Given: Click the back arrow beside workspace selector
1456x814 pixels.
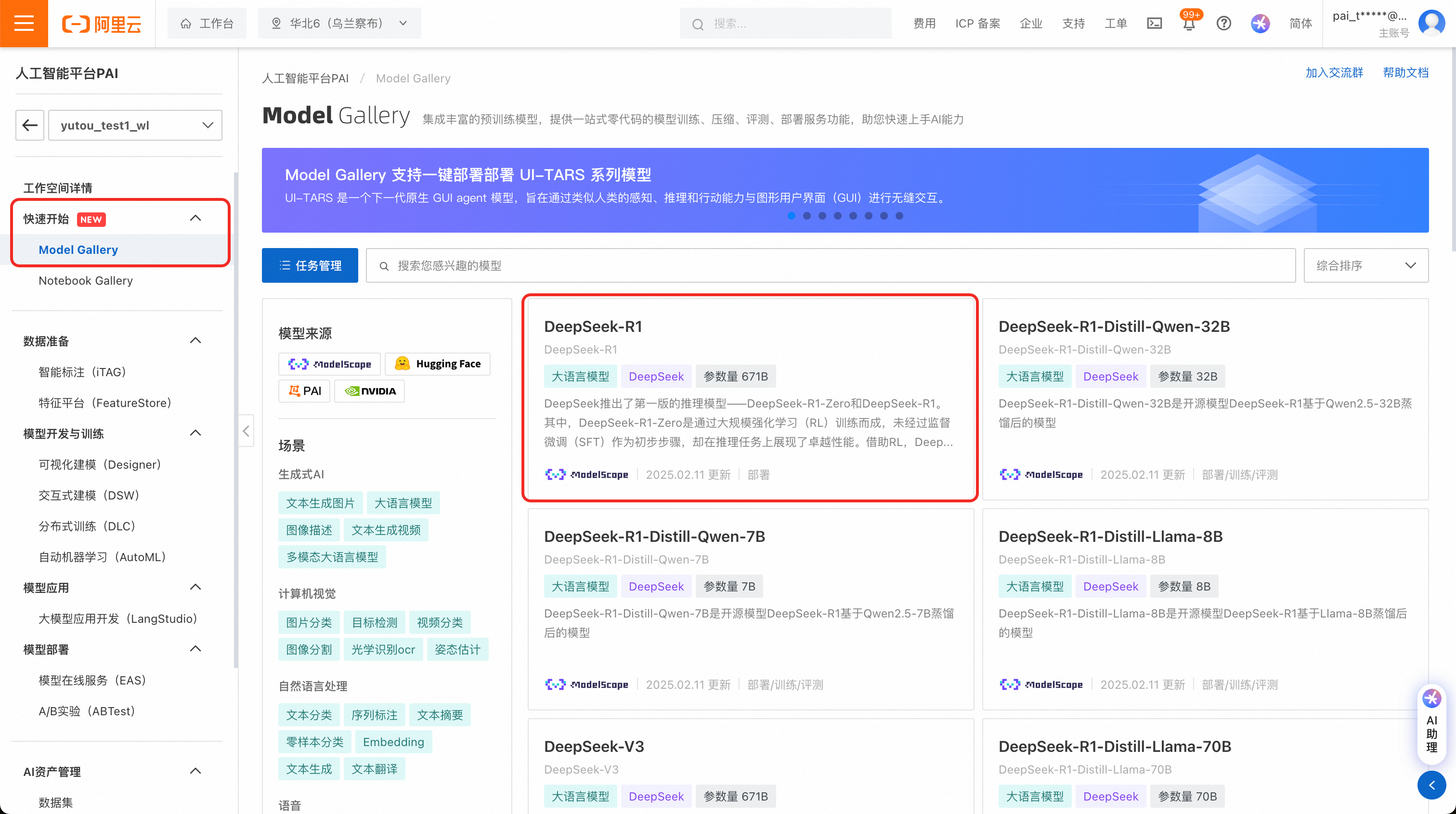Looking at the screenshot, I should [x=30, y=125].
